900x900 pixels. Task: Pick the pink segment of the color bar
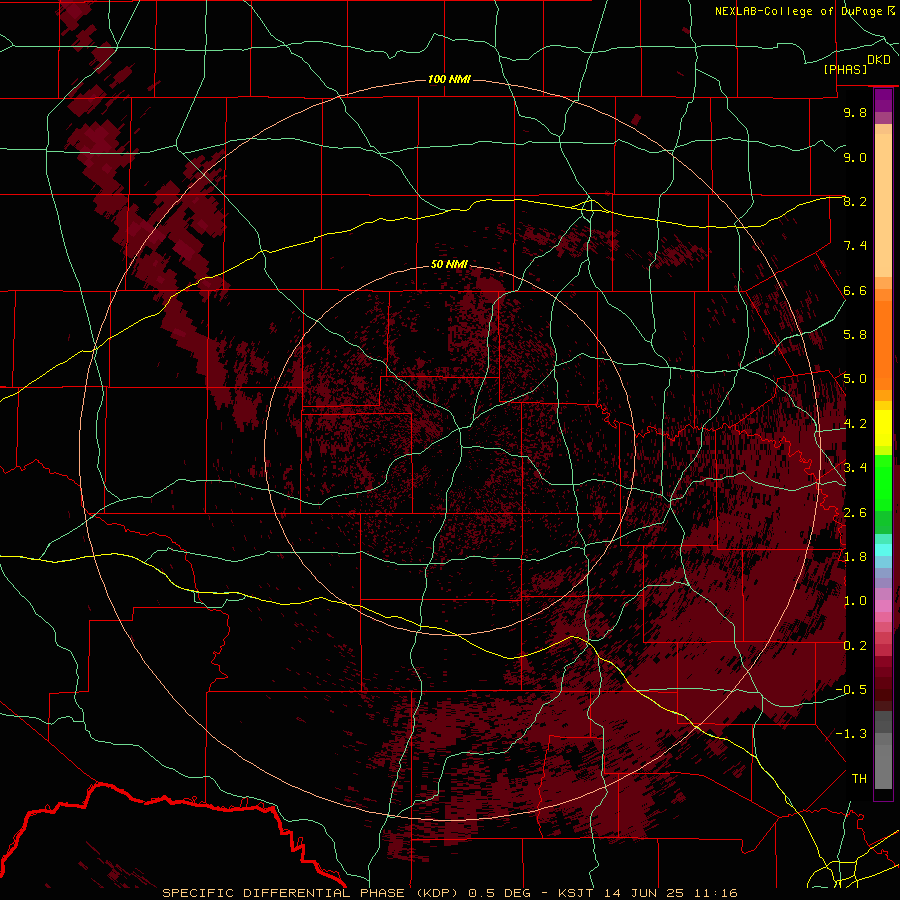[x=883, y=606]
